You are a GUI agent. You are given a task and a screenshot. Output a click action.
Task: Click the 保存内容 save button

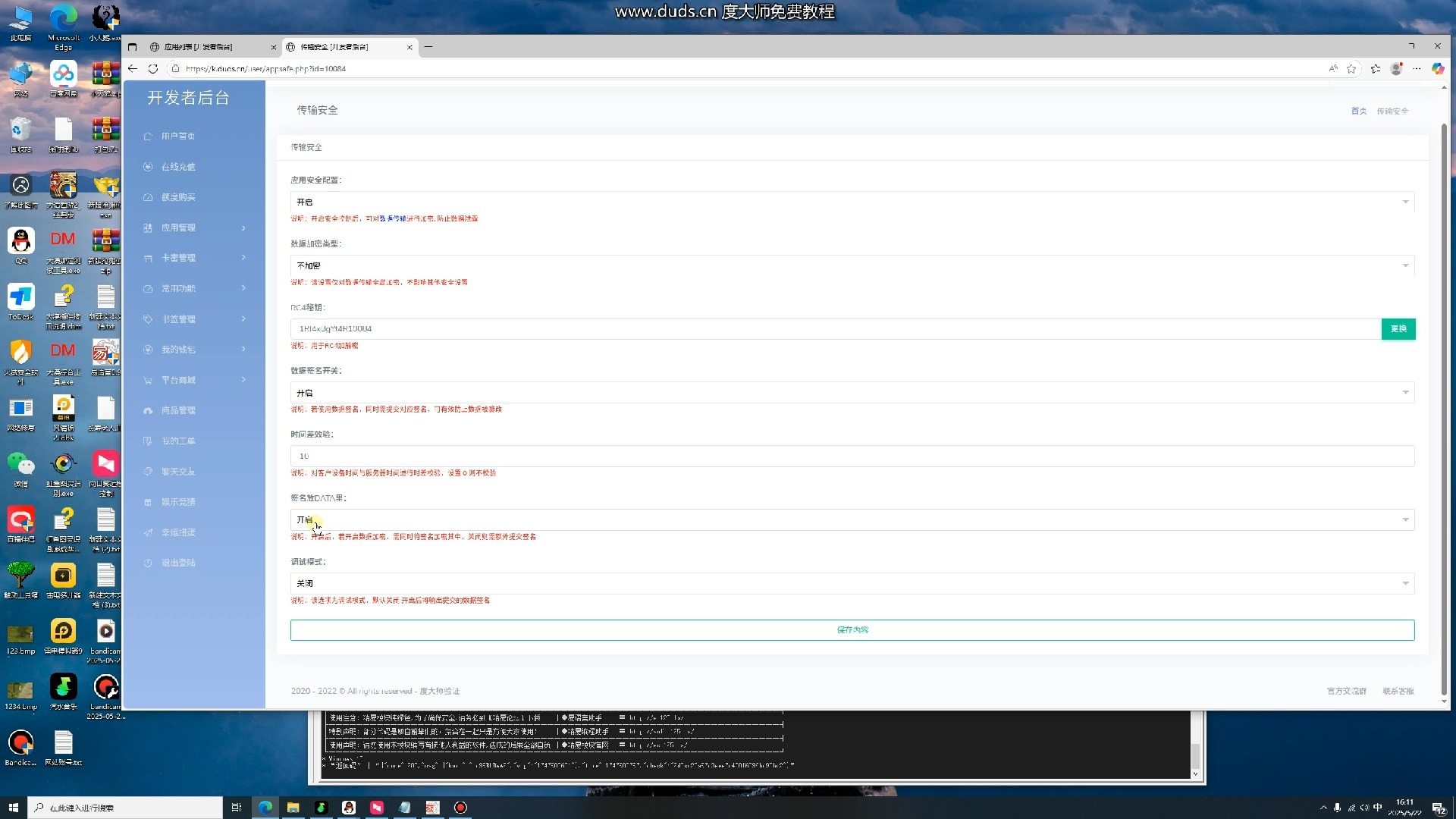pyautogui.click(x=852, y=629)
